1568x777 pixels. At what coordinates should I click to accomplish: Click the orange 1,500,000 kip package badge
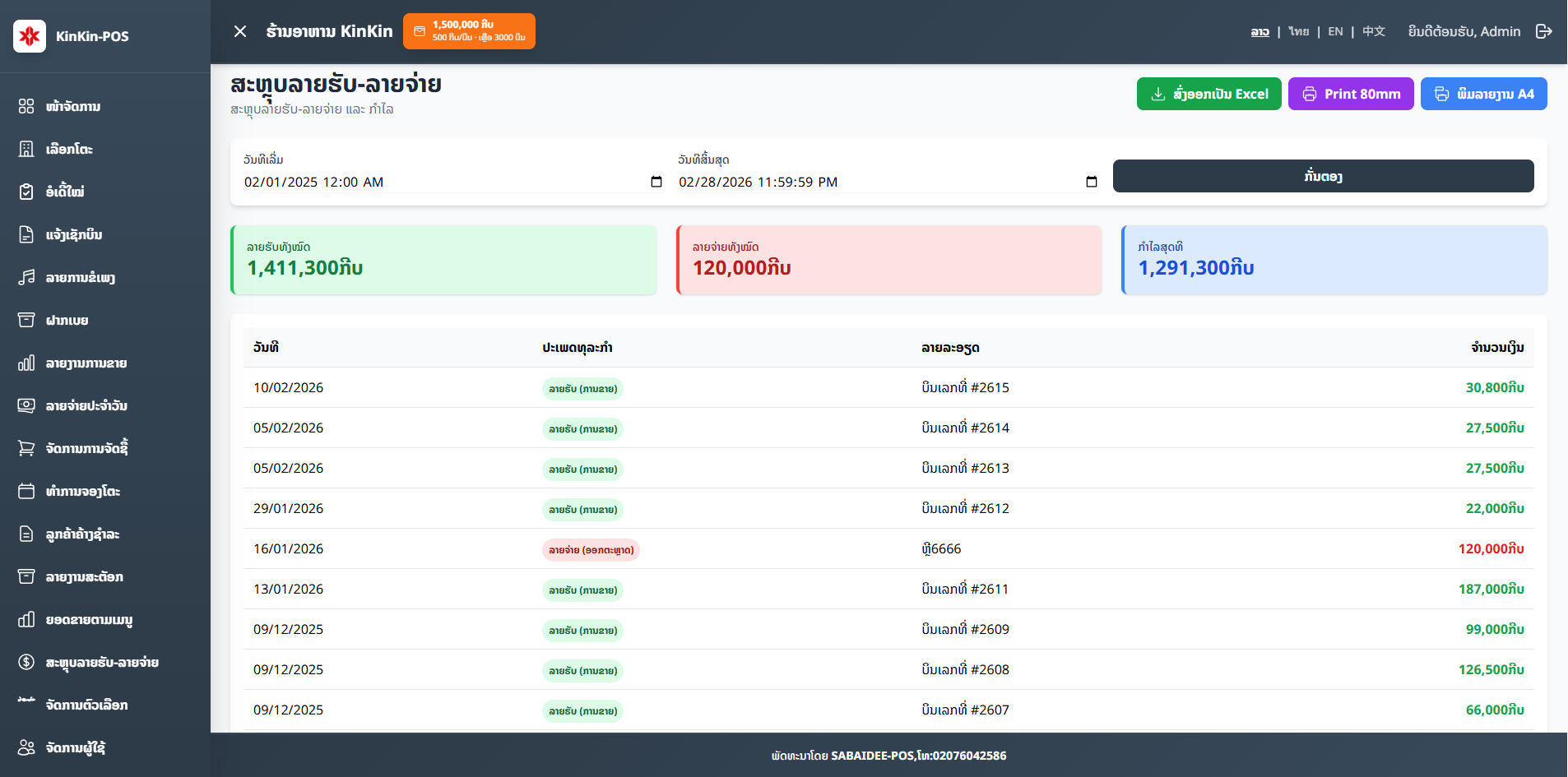[469, 31]
